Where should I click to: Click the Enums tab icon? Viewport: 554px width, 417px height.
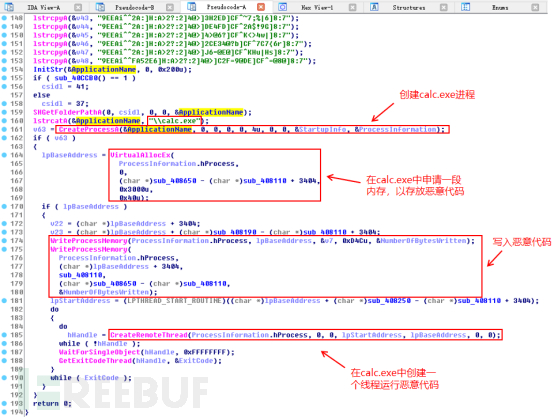click(x=465, y=7)
